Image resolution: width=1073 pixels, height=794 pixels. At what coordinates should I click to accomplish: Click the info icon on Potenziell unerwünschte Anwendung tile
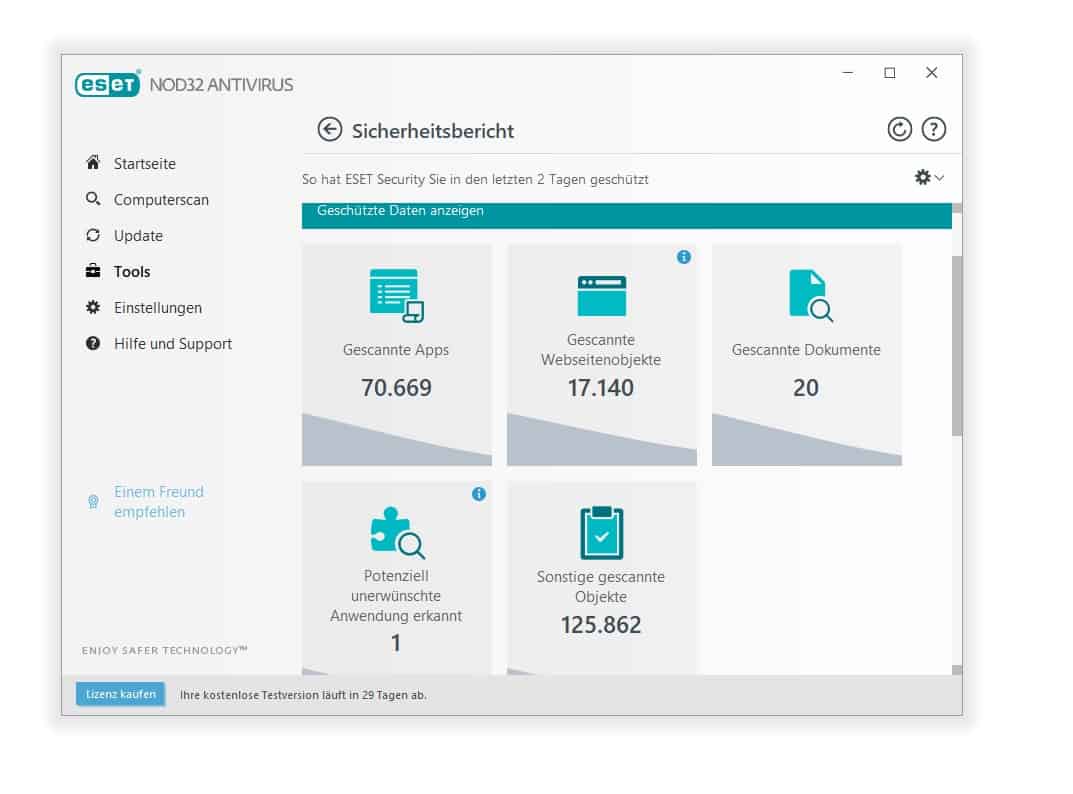[479, 494]
